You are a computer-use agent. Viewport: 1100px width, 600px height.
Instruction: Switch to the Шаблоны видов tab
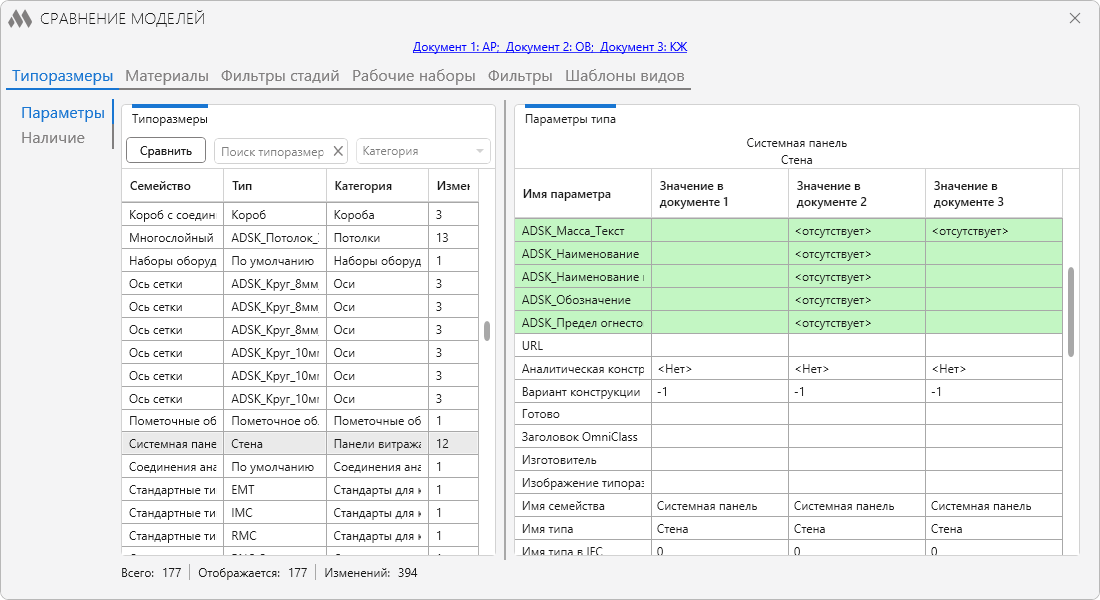(x=624, y=76)
